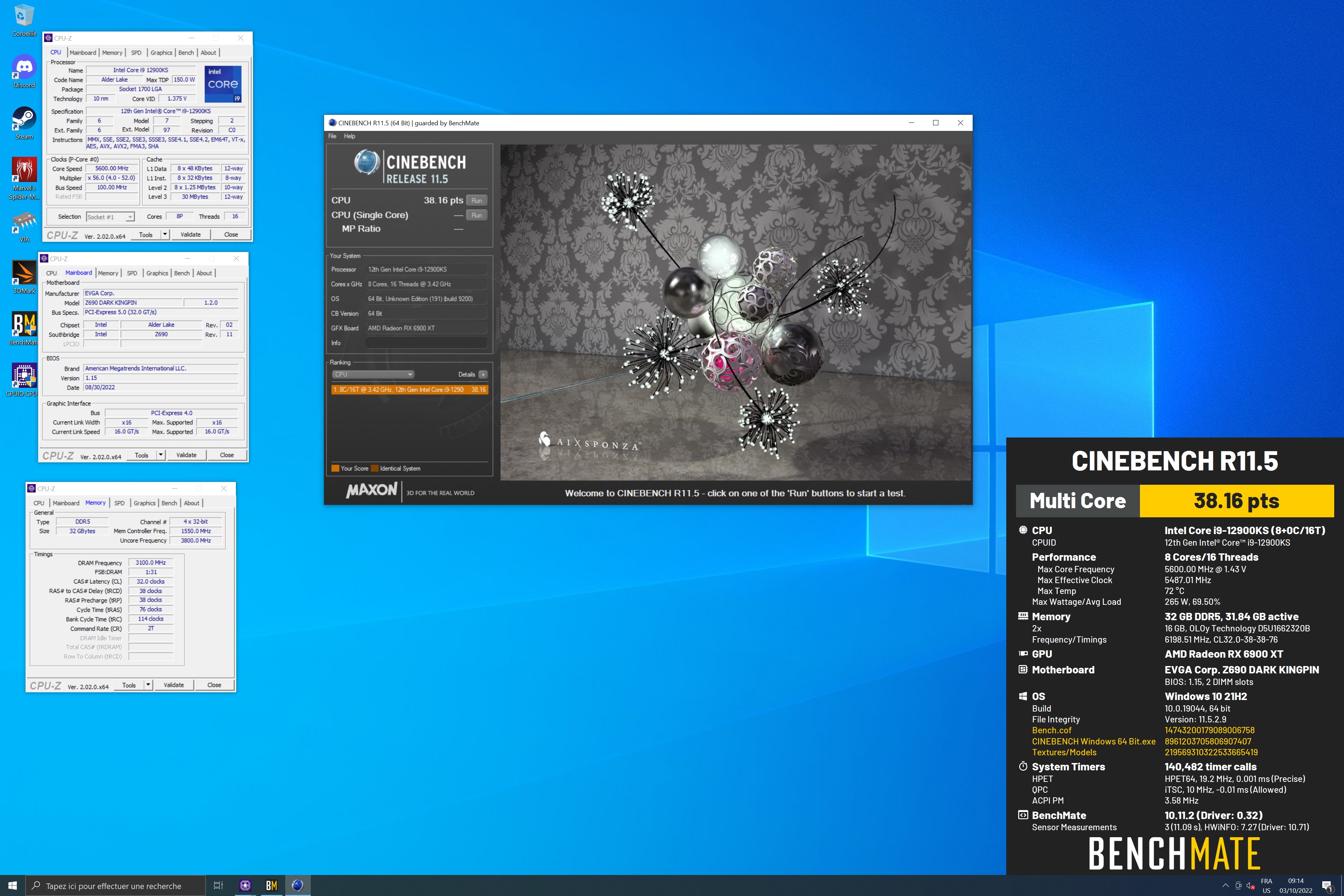Click Validate in top CPU-Z window
The image size is (1344, 896).
tap(190, 234)
